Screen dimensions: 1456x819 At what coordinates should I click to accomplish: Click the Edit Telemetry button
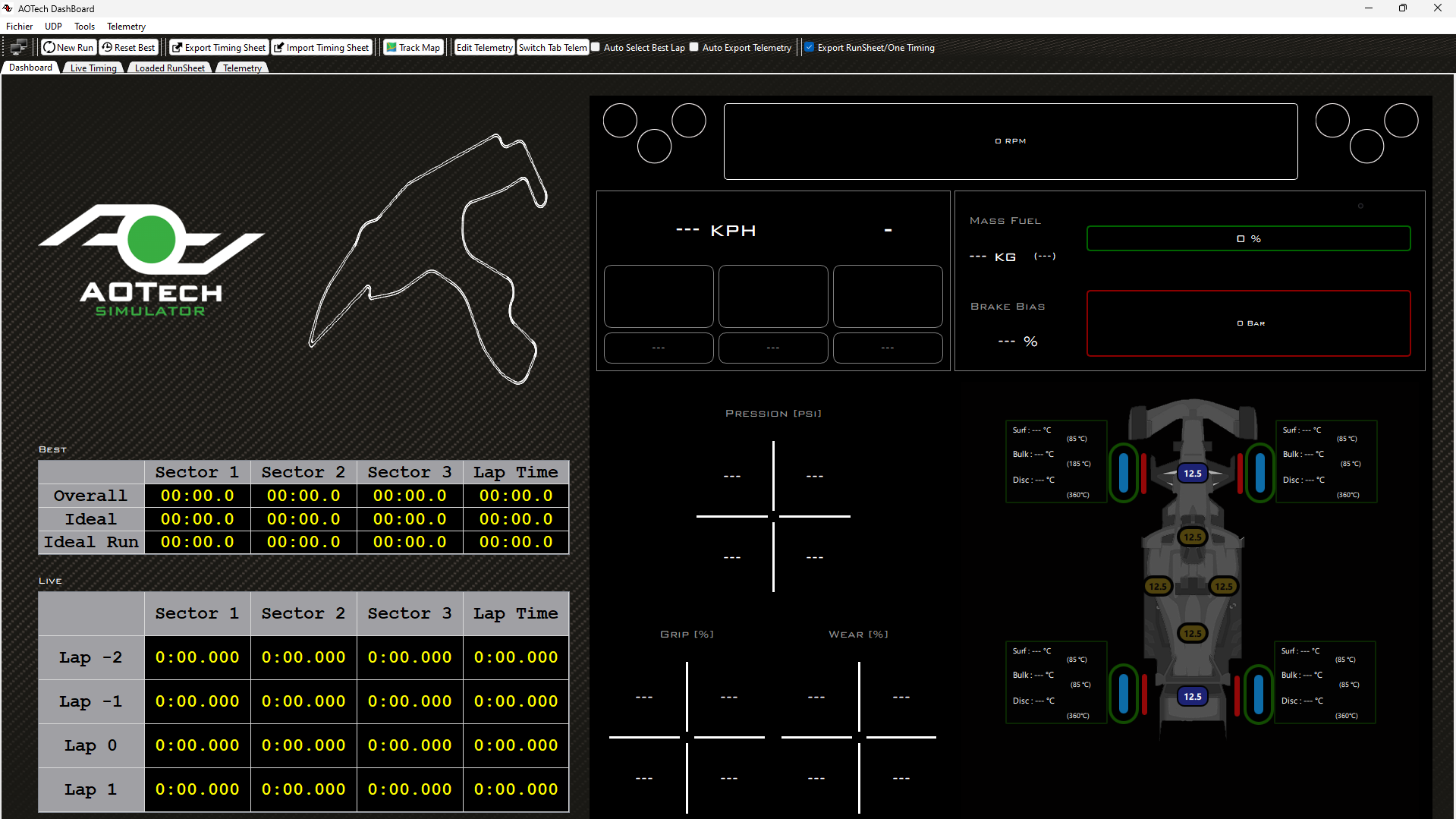pos(483,47)
